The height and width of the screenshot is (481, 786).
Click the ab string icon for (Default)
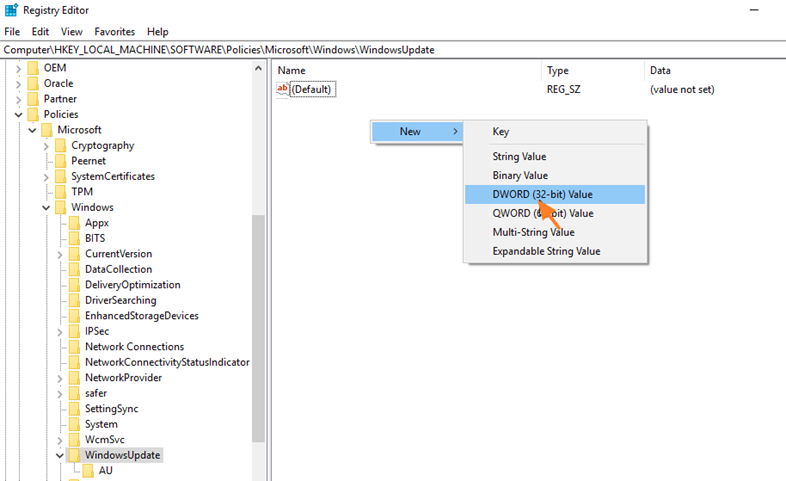[x=283, y=89]
